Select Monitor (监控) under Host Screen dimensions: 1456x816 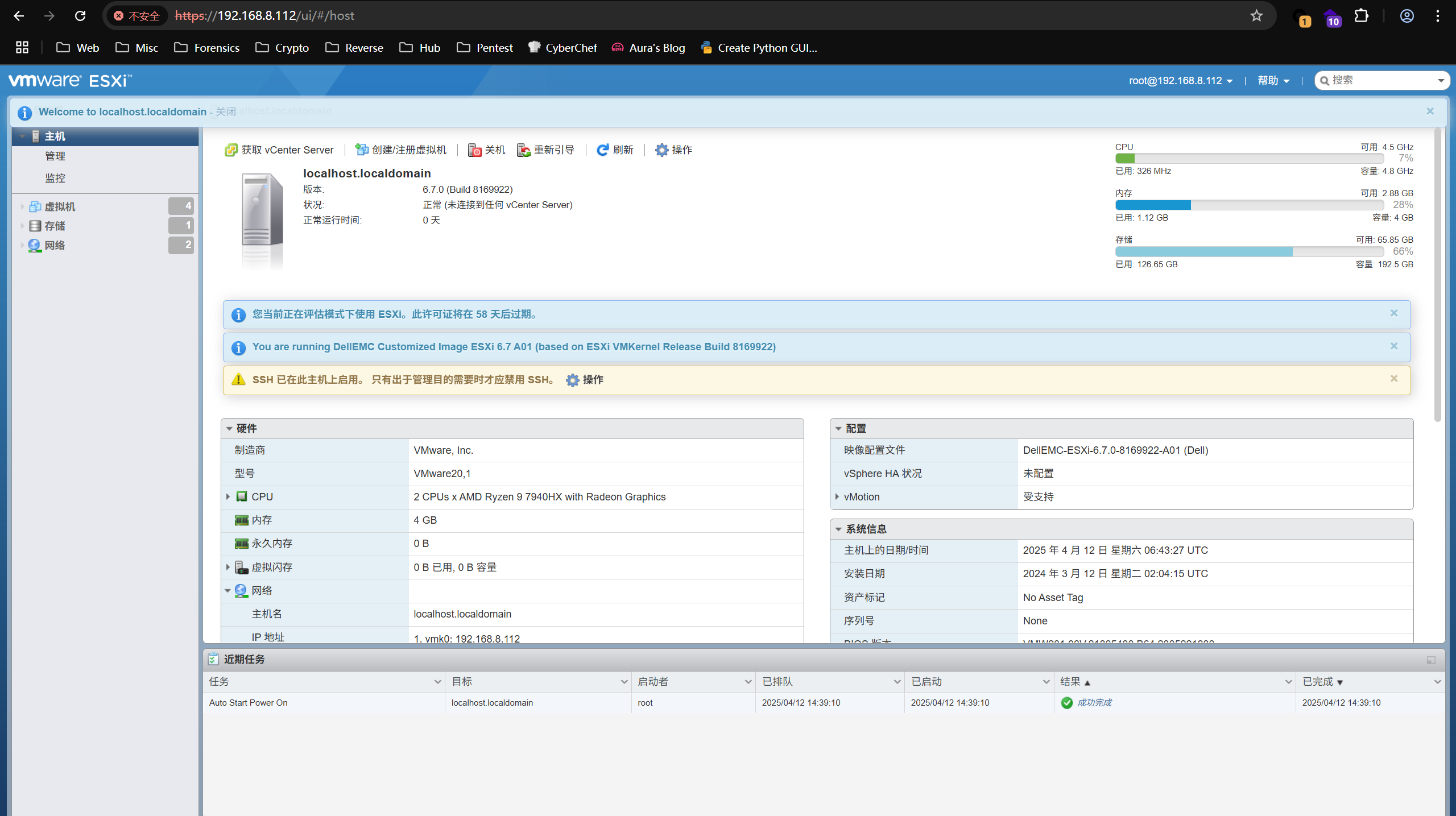coord(55,178)
